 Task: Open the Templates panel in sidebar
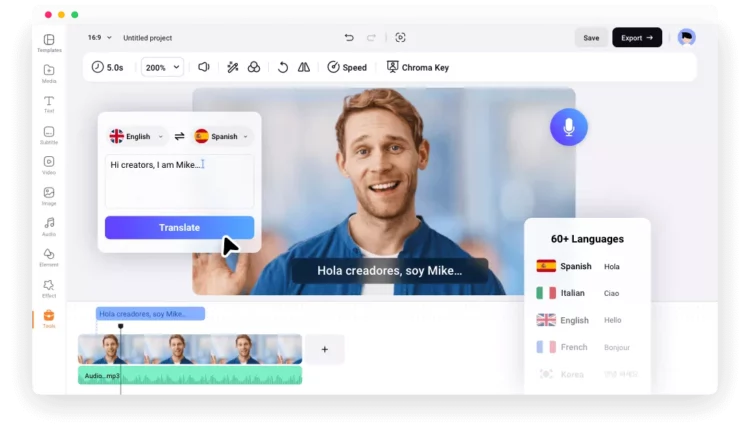49,42
